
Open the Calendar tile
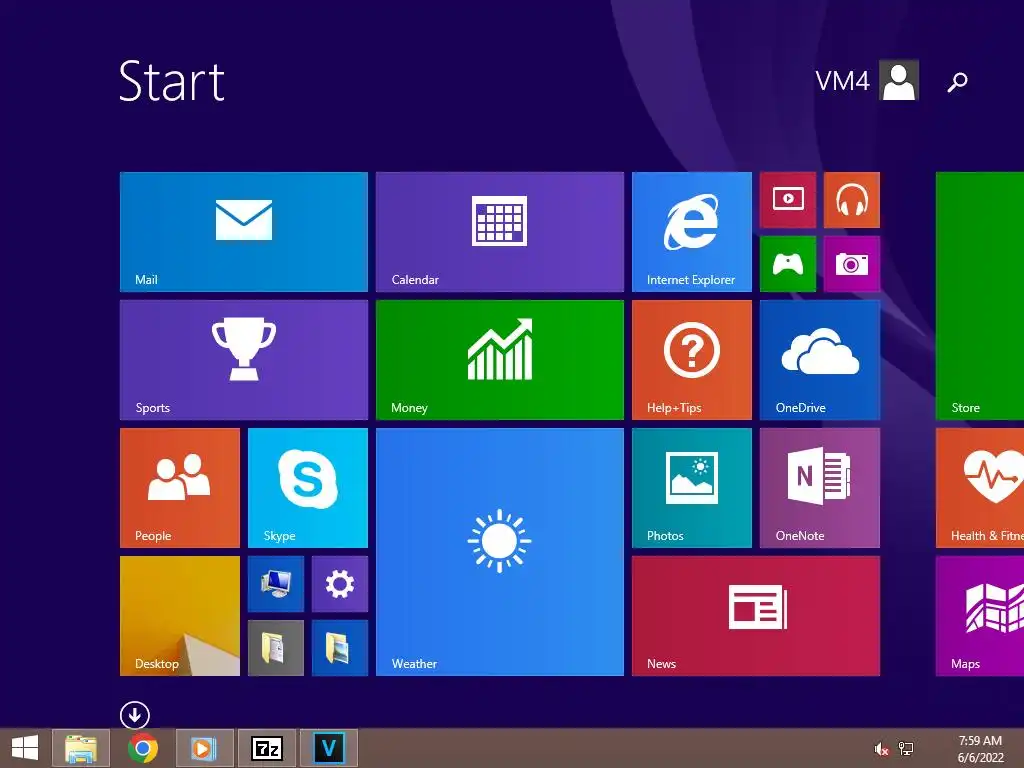500,232
